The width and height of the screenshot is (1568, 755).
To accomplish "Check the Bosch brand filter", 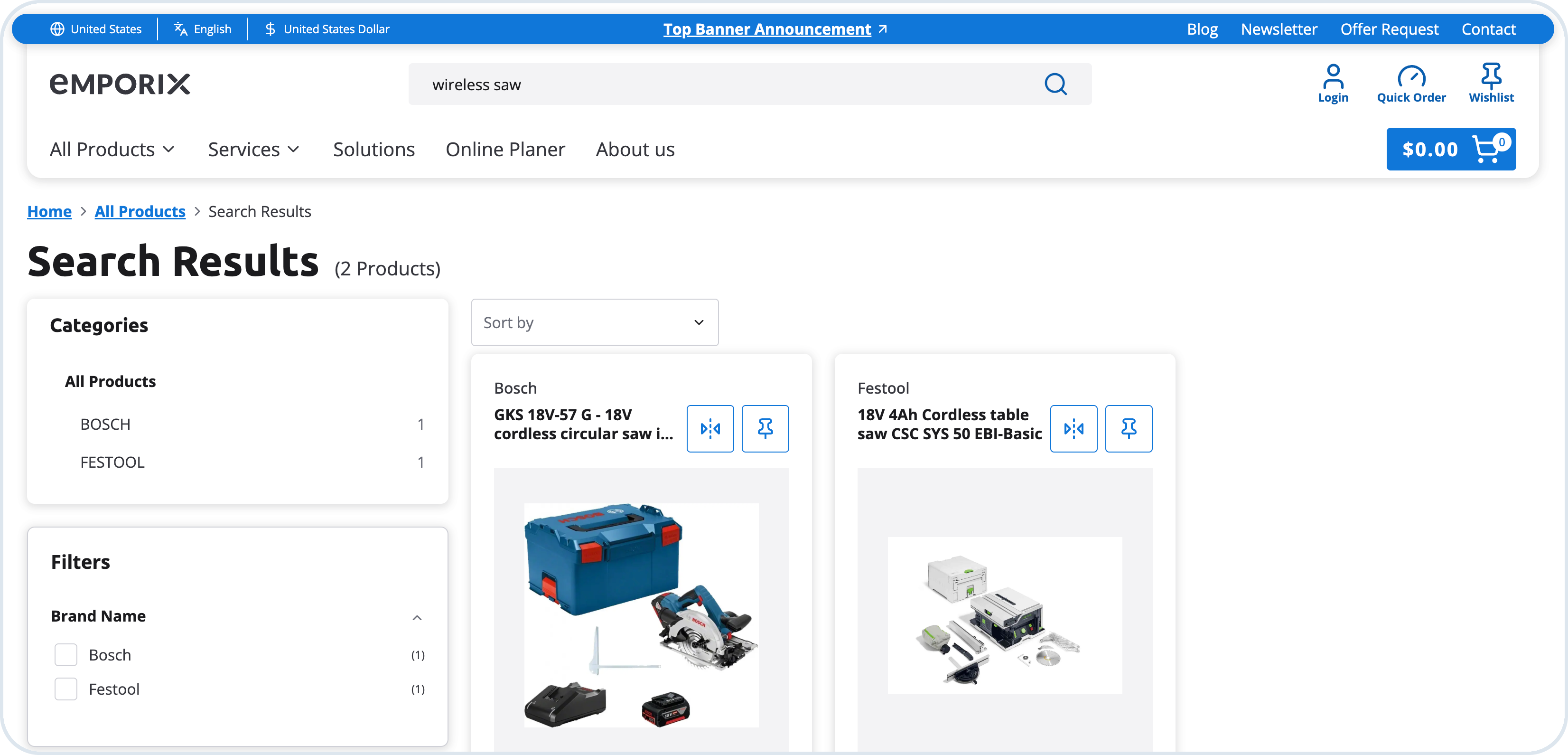I will [66, 654].
